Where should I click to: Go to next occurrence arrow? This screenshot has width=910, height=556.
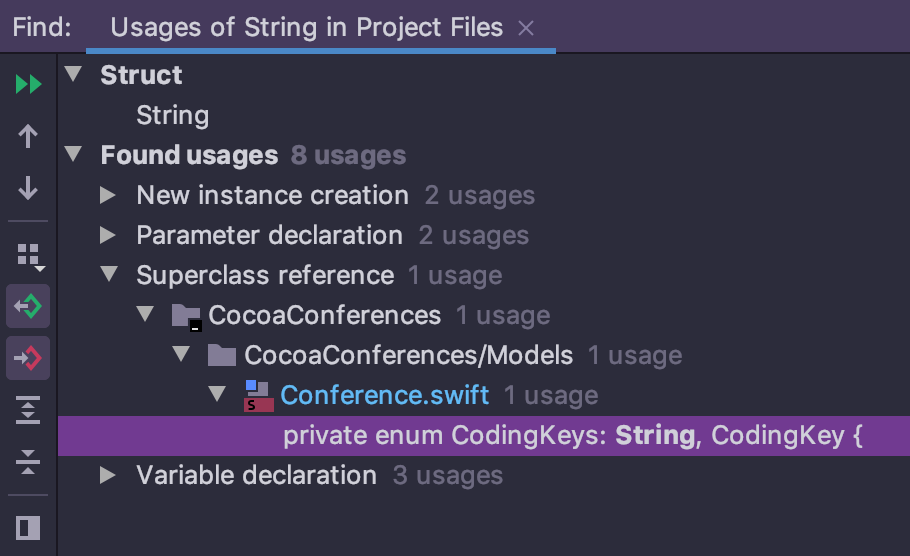tap(28, 187)
